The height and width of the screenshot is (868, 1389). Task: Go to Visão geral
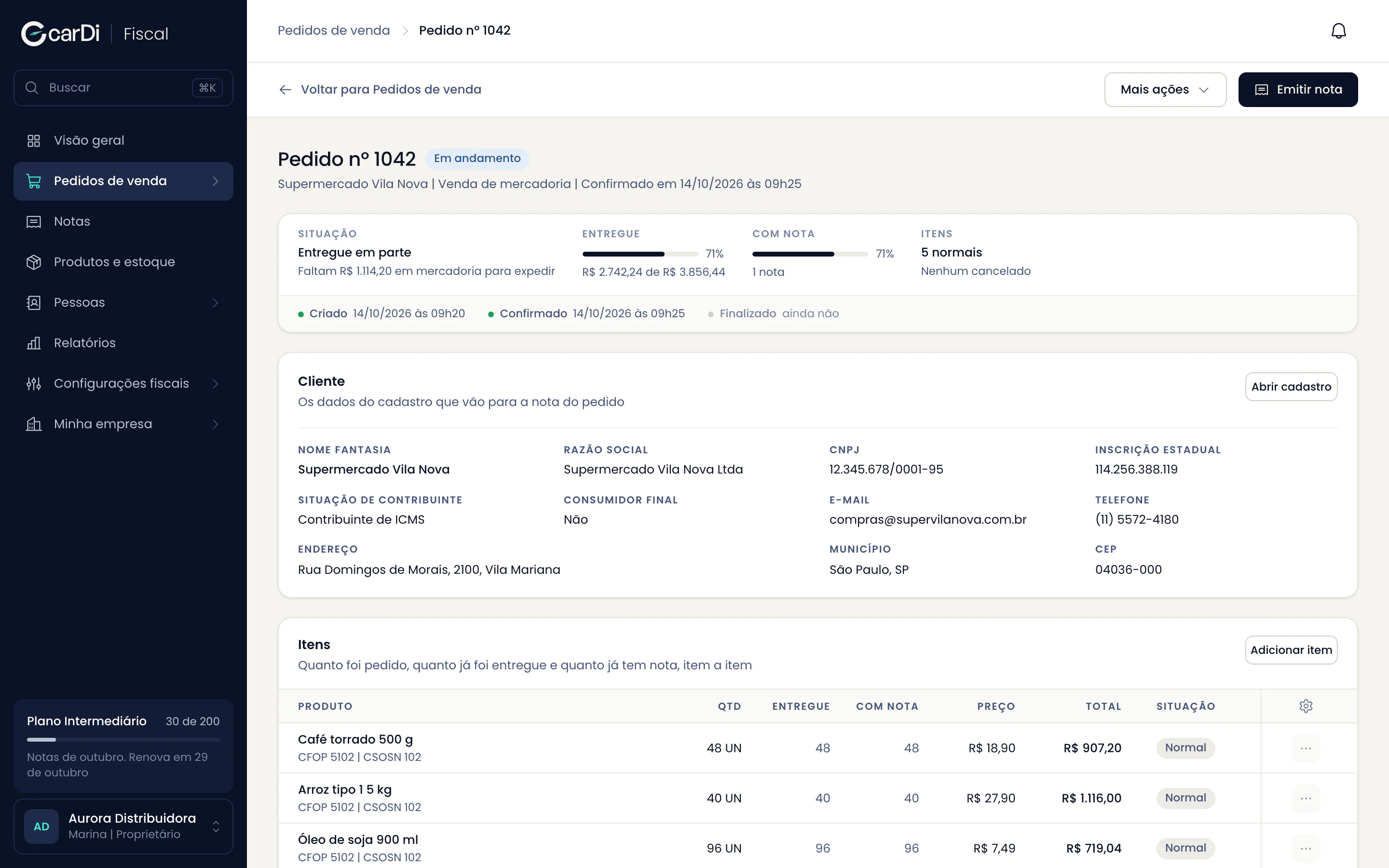pyautogui.click(x=123, y=141)
